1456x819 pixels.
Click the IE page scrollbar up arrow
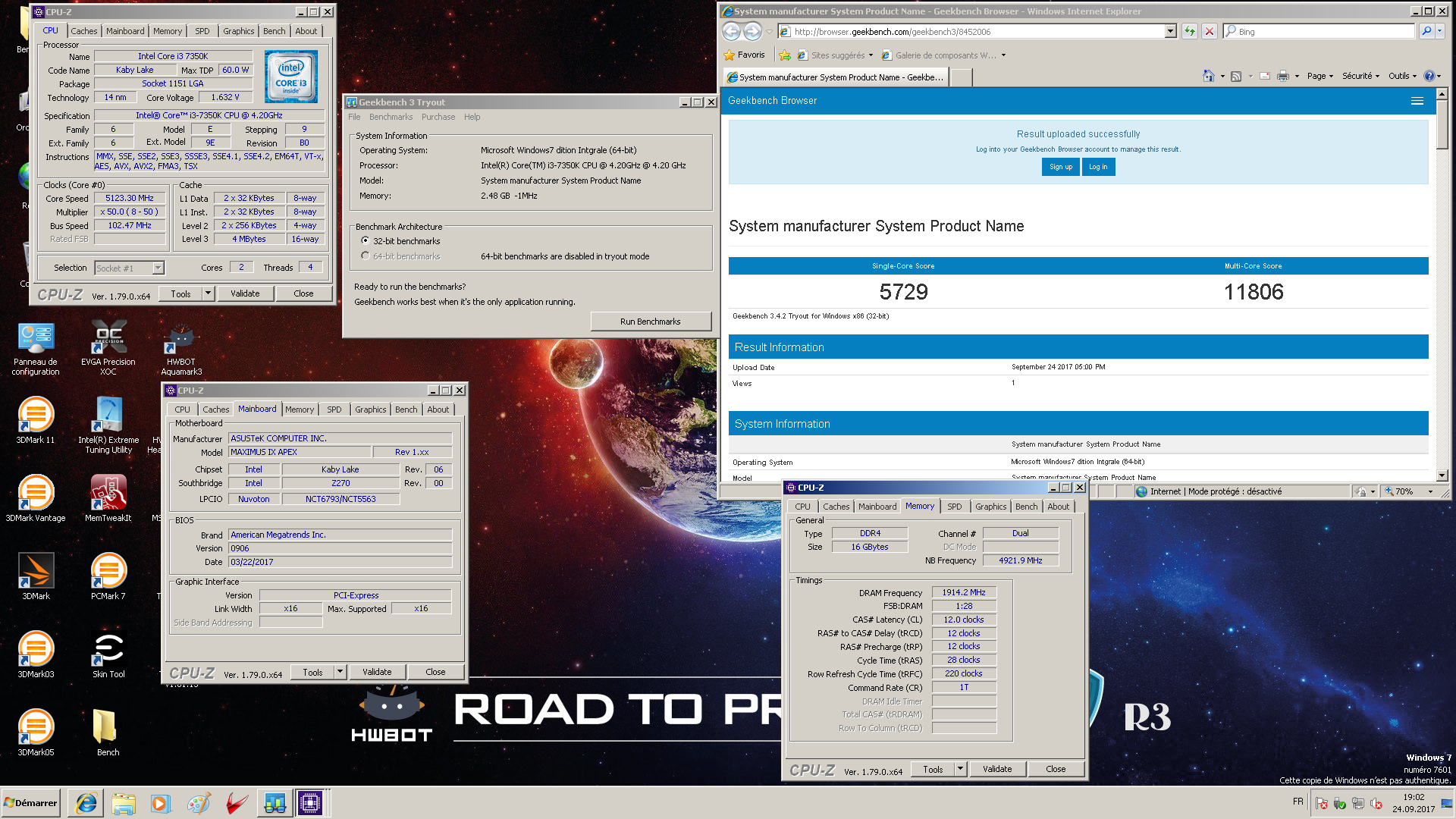pyautogui.click(x=1442, y=93)
